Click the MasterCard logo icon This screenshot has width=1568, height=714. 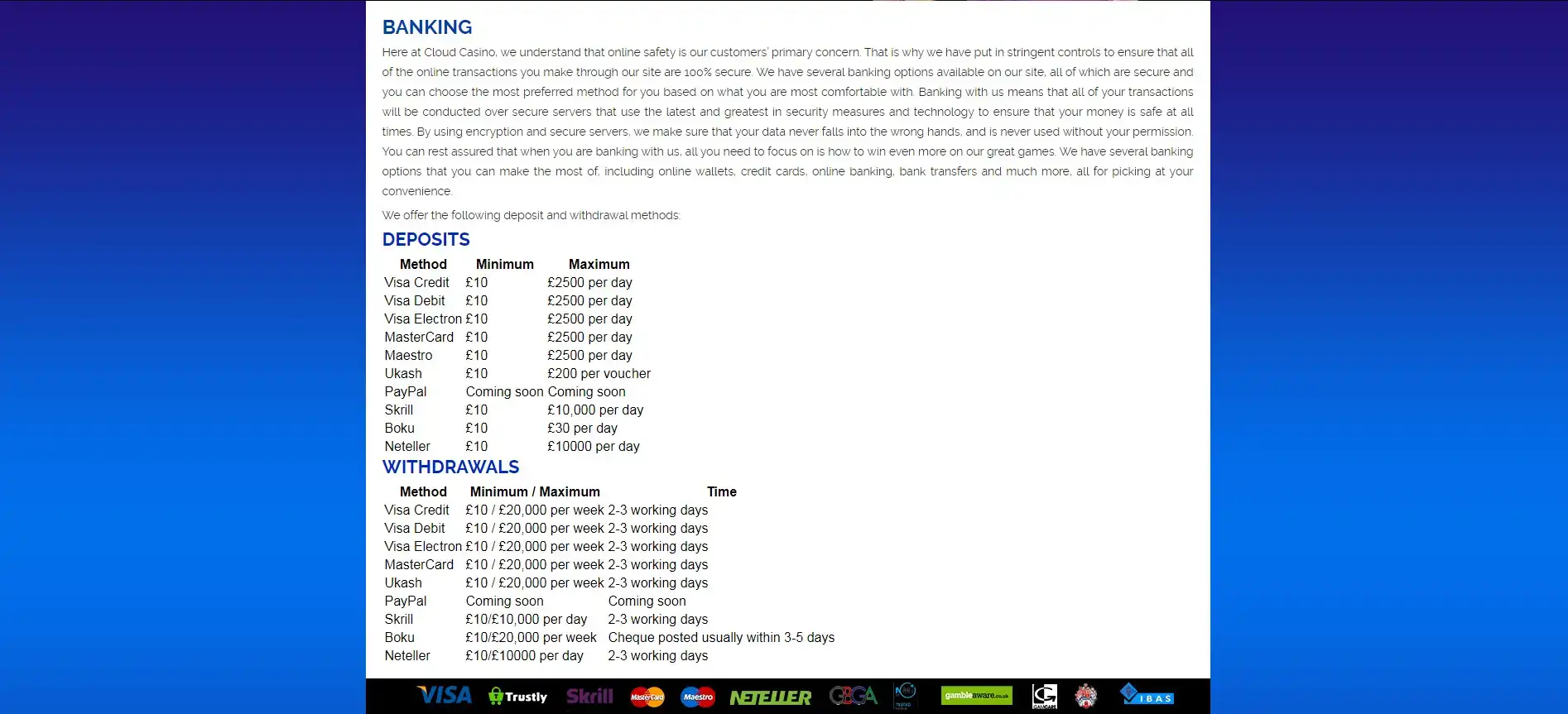tap(647, 697)
